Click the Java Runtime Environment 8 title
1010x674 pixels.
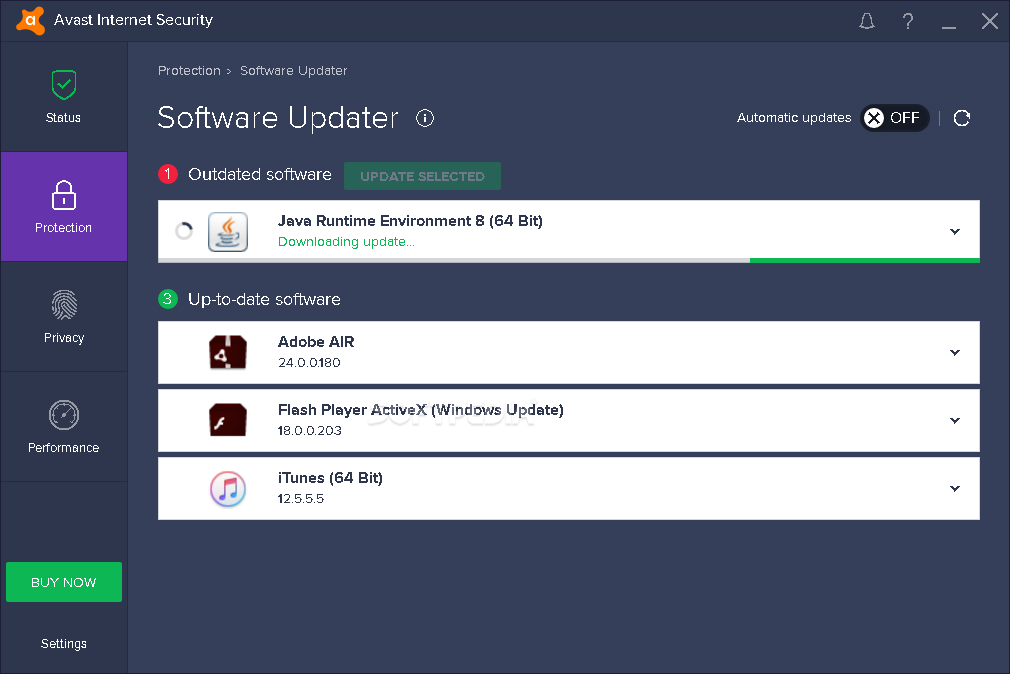[410, 221]
